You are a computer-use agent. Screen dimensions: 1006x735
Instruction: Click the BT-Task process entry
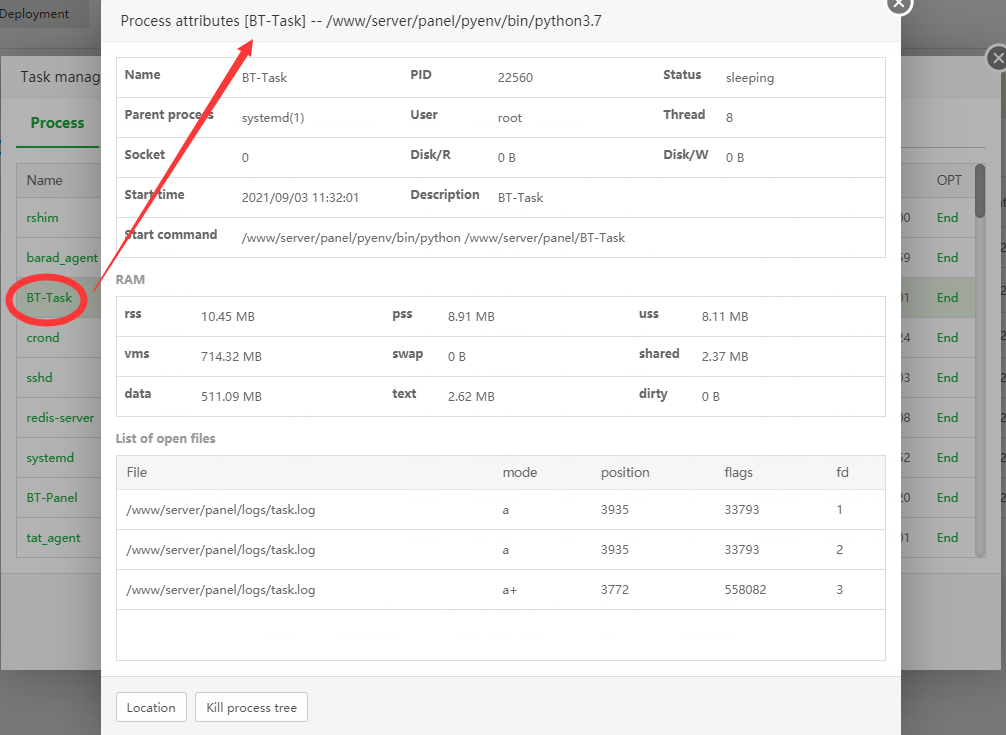49,298
